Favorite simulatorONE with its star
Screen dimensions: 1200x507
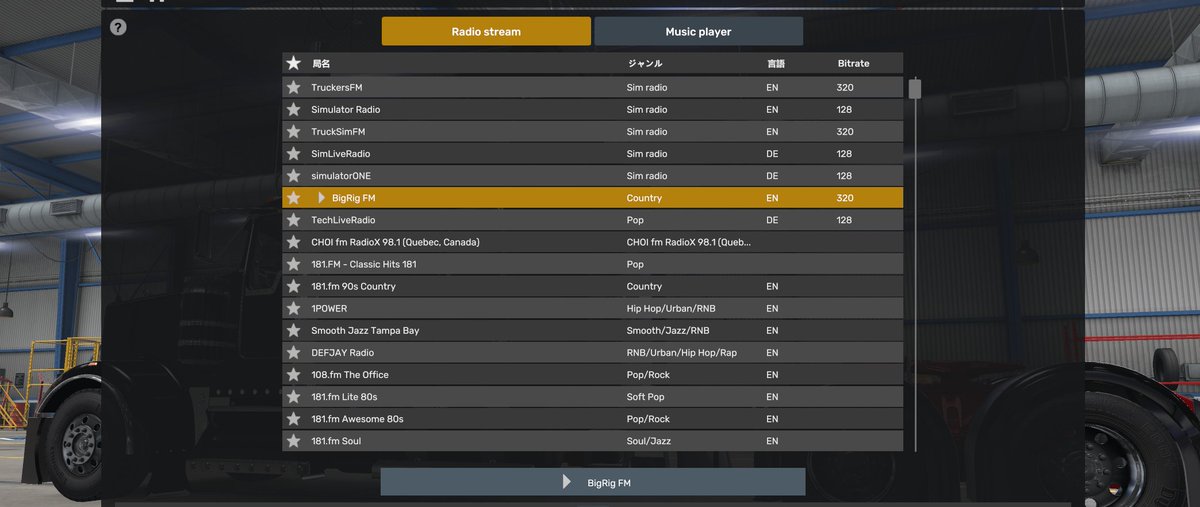tap(293, 176)
